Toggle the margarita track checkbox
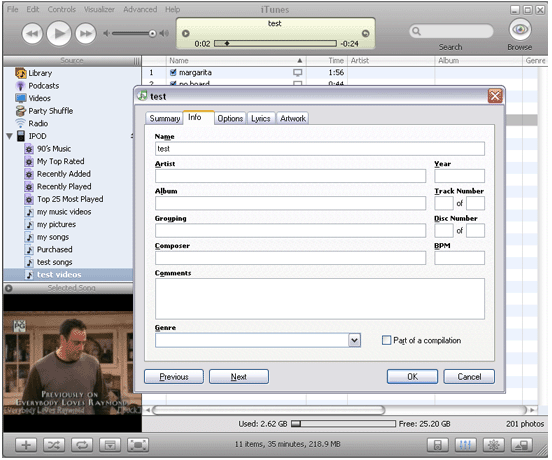Screen dimensions: 552x460 173,73
